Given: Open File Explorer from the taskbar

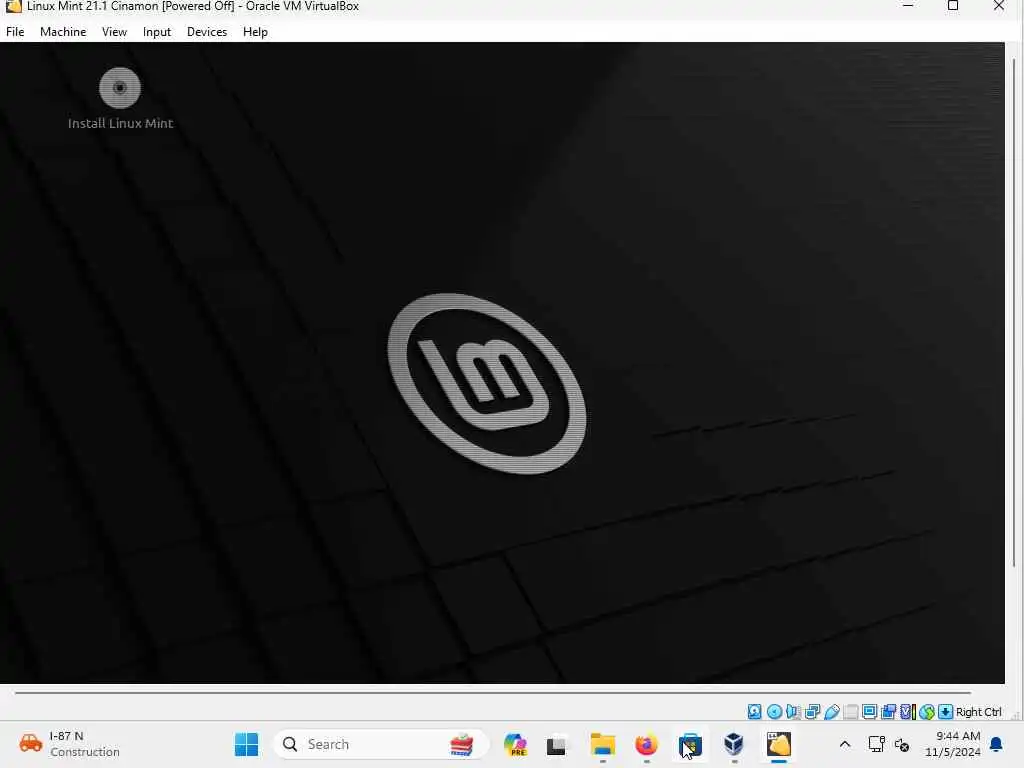Looking at the screenshot, I should coord(603,744).
